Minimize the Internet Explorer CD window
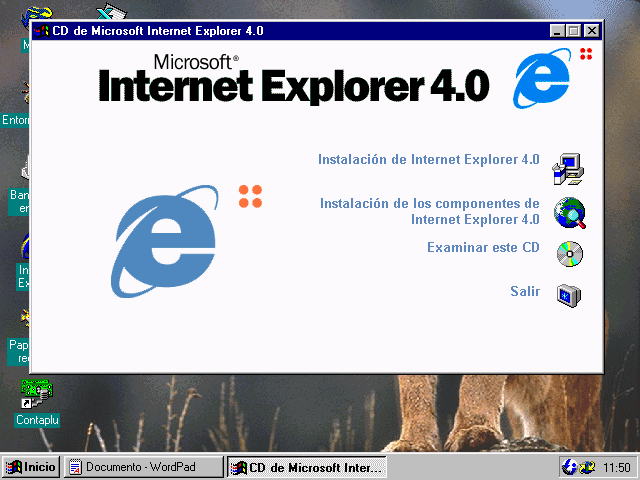The width and height of the screenshot is (640, 480). (x=557, y=31)
